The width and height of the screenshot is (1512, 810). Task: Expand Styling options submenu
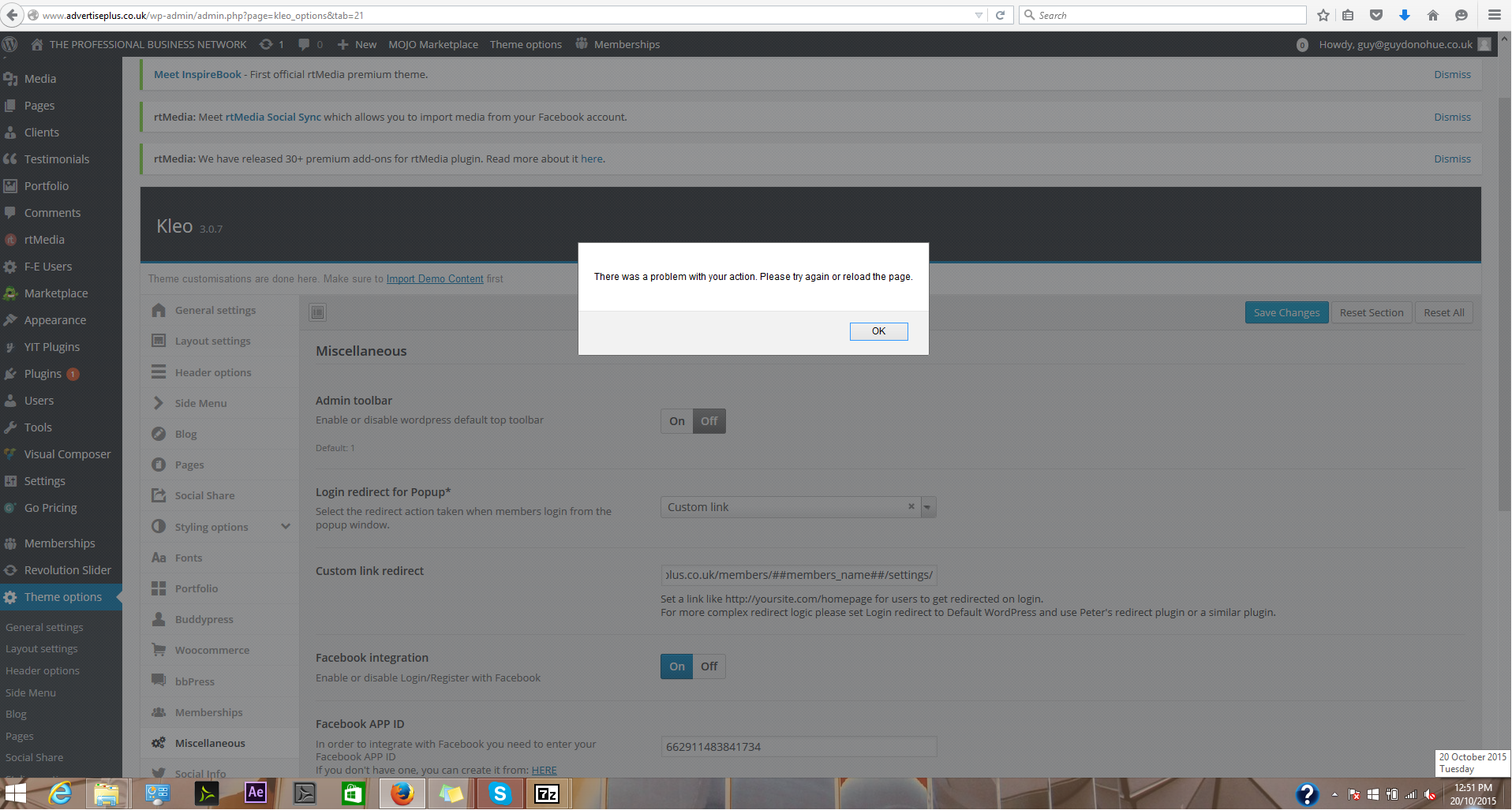pos(286,526)
